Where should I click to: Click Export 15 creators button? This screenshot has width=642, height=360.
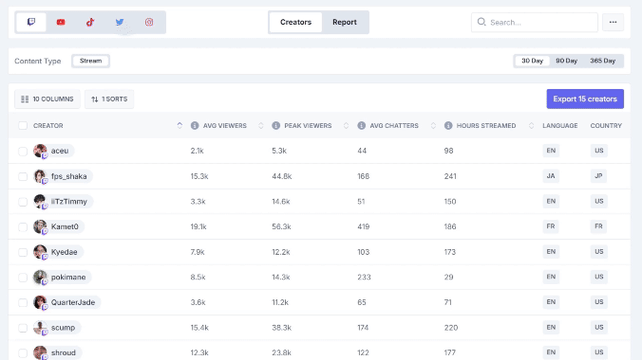585,99
